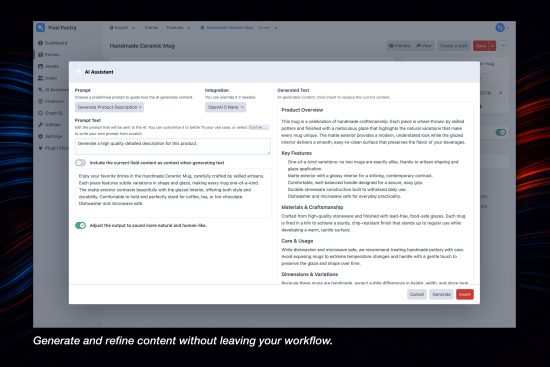Click the Plugin Store icon in the sidebar
Viewport: 550px width, 367px height.
(x=40, y=148)
